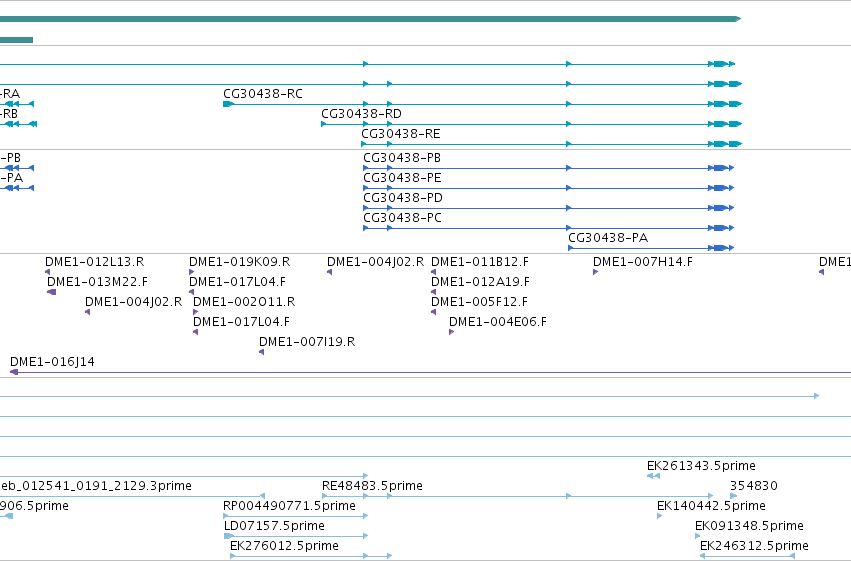
Task: Click the purple arrow under left DME1-004J02.R
Action: (87, 312)
